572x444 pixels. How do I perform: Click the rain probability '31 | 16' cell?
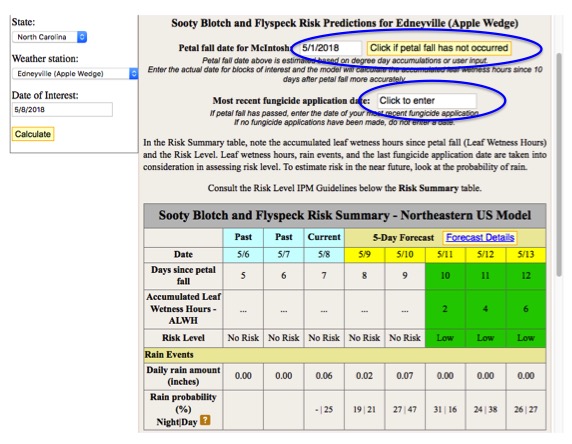tap(445, 409)
